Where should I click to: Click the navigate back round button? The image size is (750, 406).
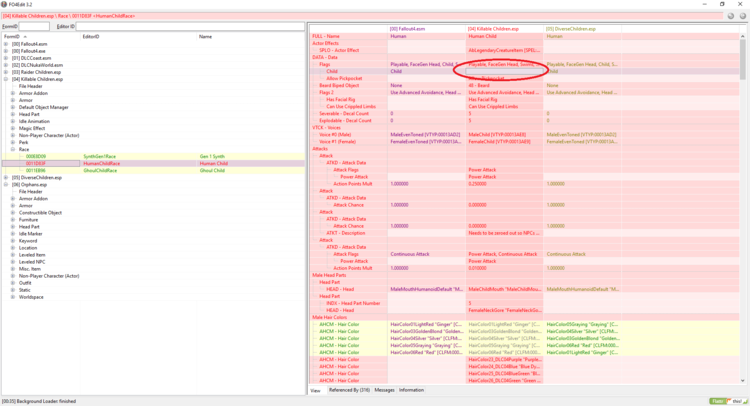click(x=731, y=16)
